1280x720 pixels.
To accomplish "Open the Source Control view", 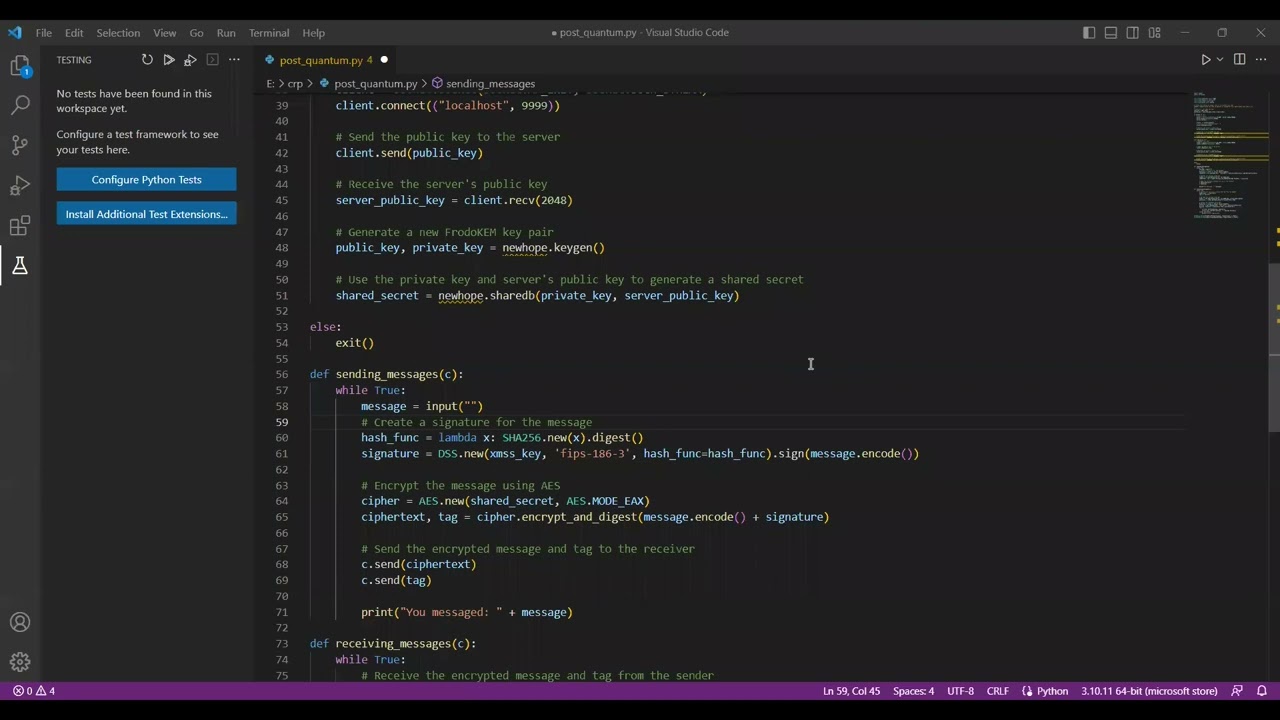I will (20, 145).
